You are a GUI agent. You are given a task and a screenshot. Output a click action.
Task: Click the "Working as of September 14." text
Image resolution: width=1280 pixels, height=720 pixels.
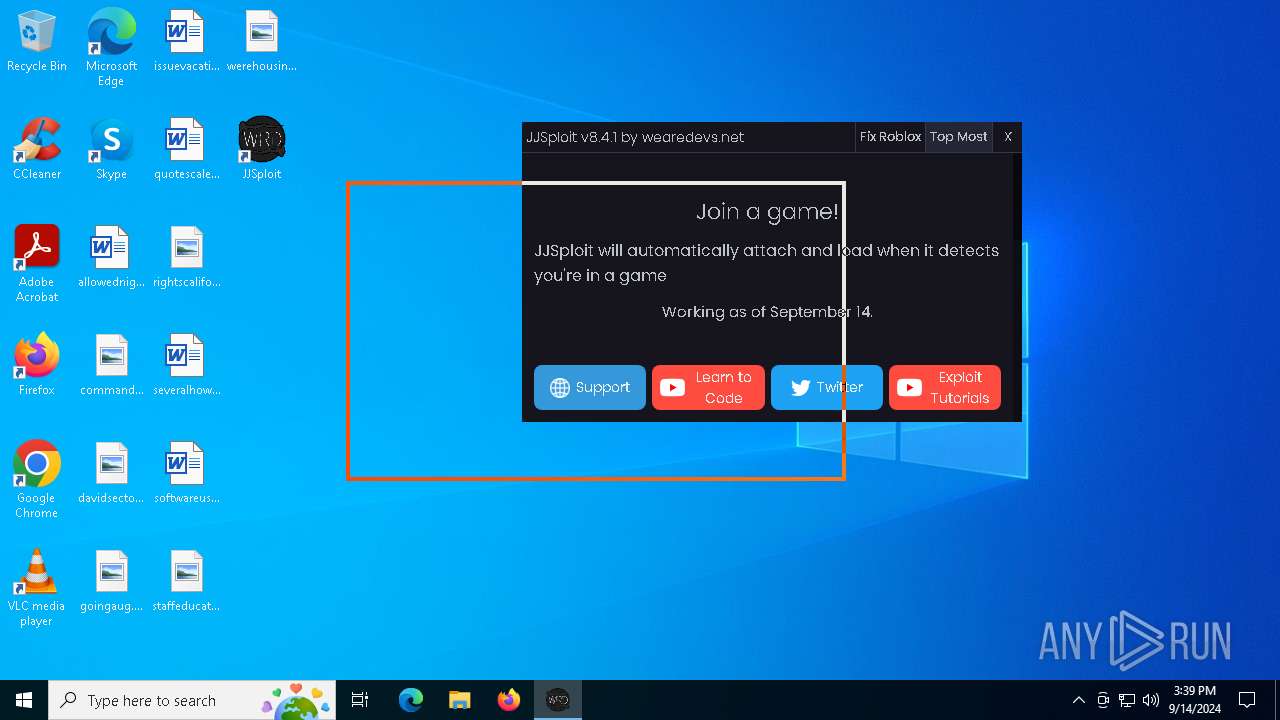tap(767, 312)
